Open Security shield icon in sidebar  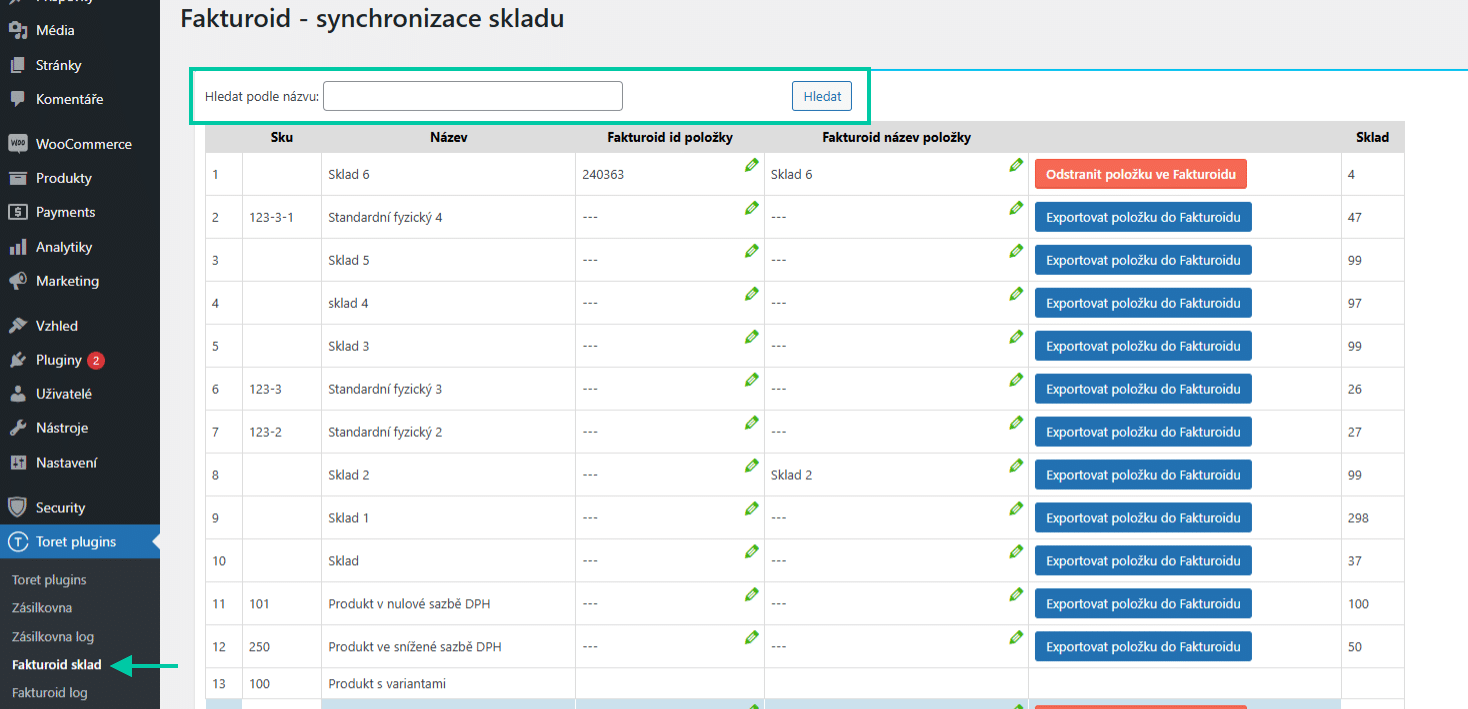(x=17, y=507)
